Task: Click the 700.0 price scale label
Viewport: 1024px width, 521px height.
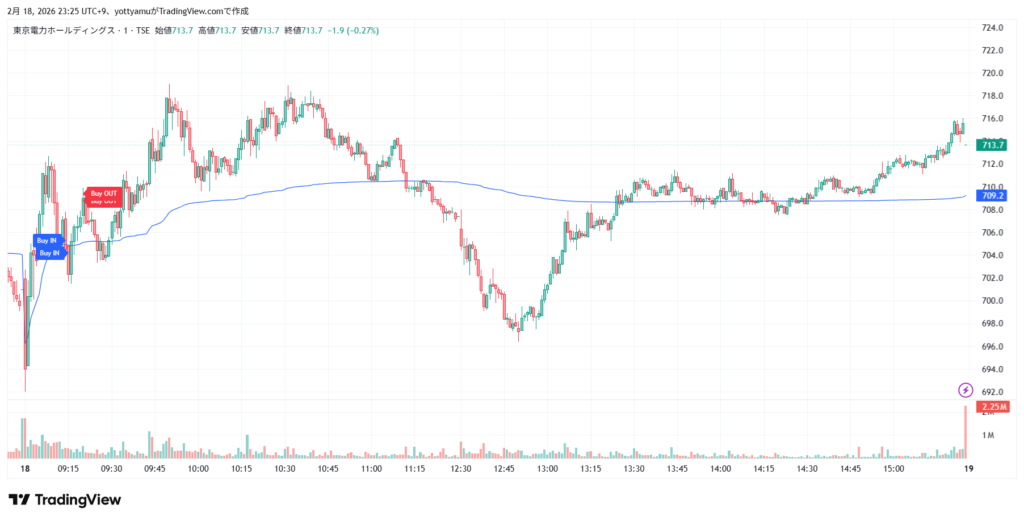Action: pos(991,301)
